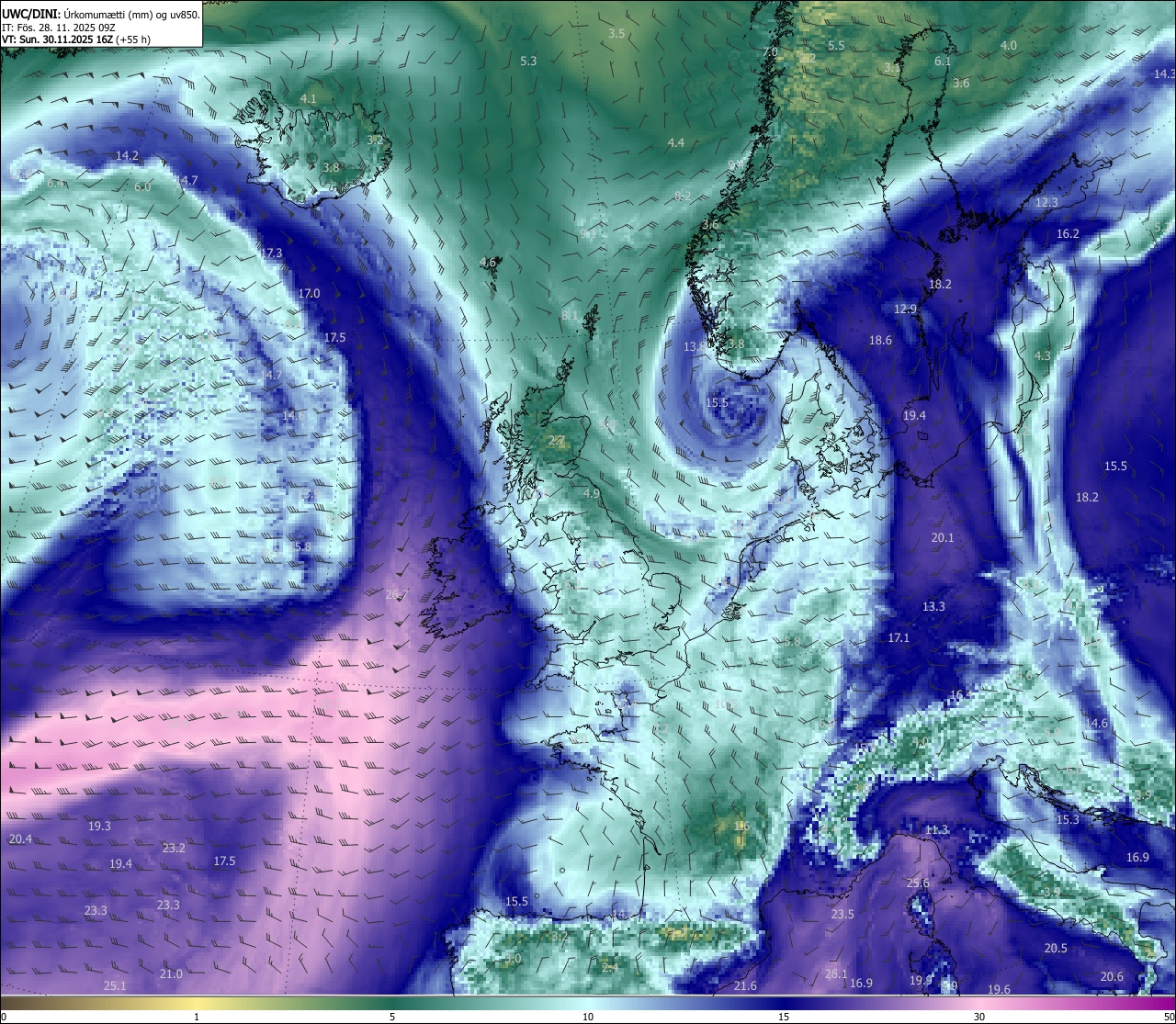This screenshot has height=1024, width=1176.
Task: Click the 30 tick on the color scale
Action: click(979, 1017)
